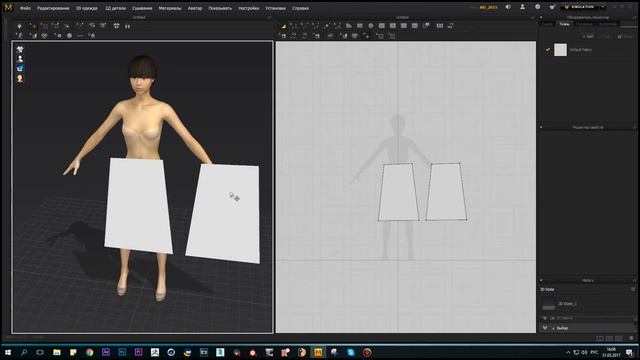Viewport: 640px width, 360px height.
Task: Select the right skirt pattern in the 2D window
Action: click(x=447, y=192)
